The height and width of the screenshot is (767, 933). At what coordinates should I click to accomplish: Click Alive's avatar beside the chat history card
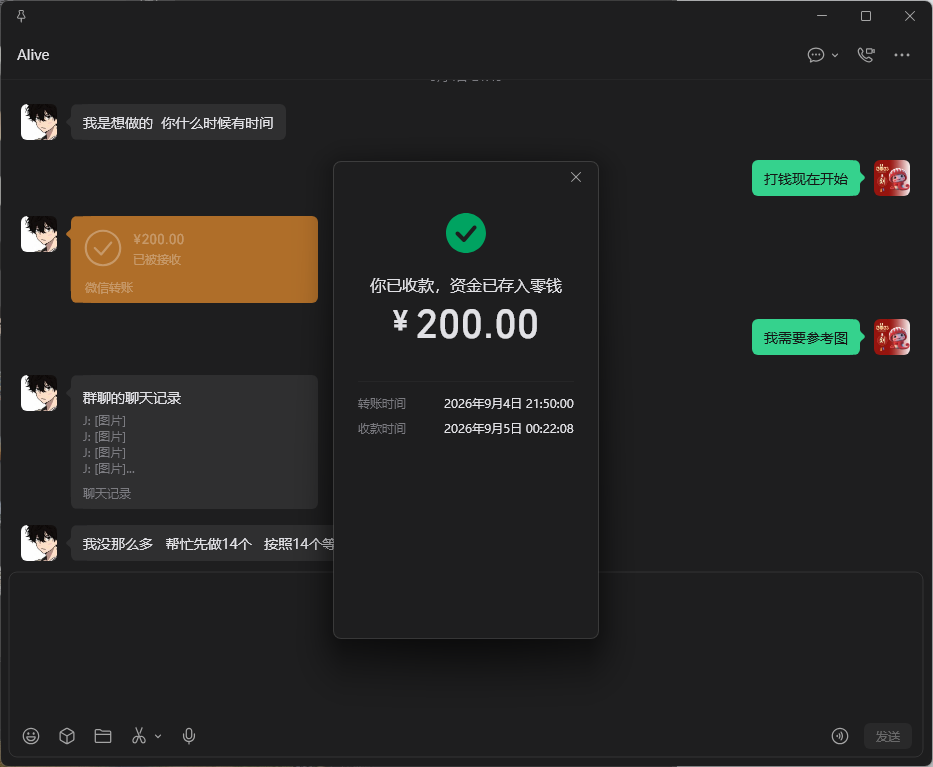tap(39, 393)
